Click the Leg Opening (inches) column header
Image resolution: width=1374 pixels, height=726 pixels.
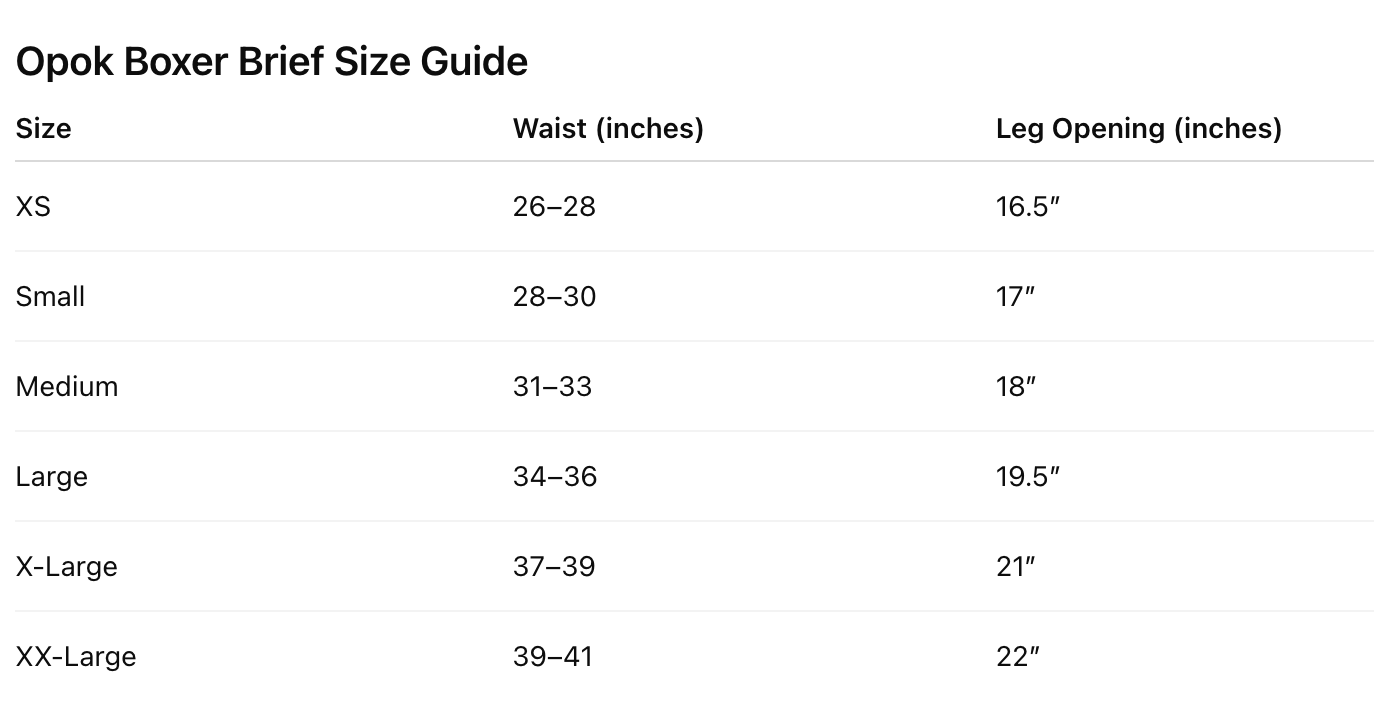pyautogui.click(x=1138, y=129)
